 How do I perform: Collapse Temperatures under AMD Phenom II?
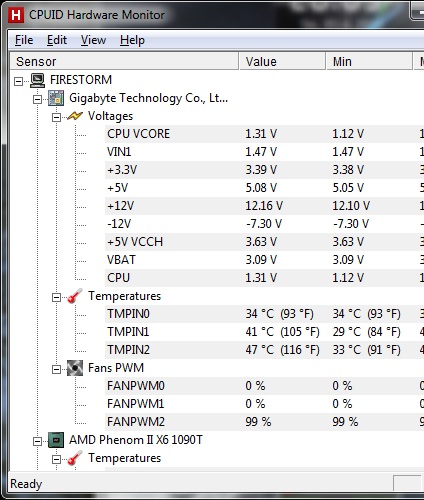pyautogui.click(x=57, y=459)
